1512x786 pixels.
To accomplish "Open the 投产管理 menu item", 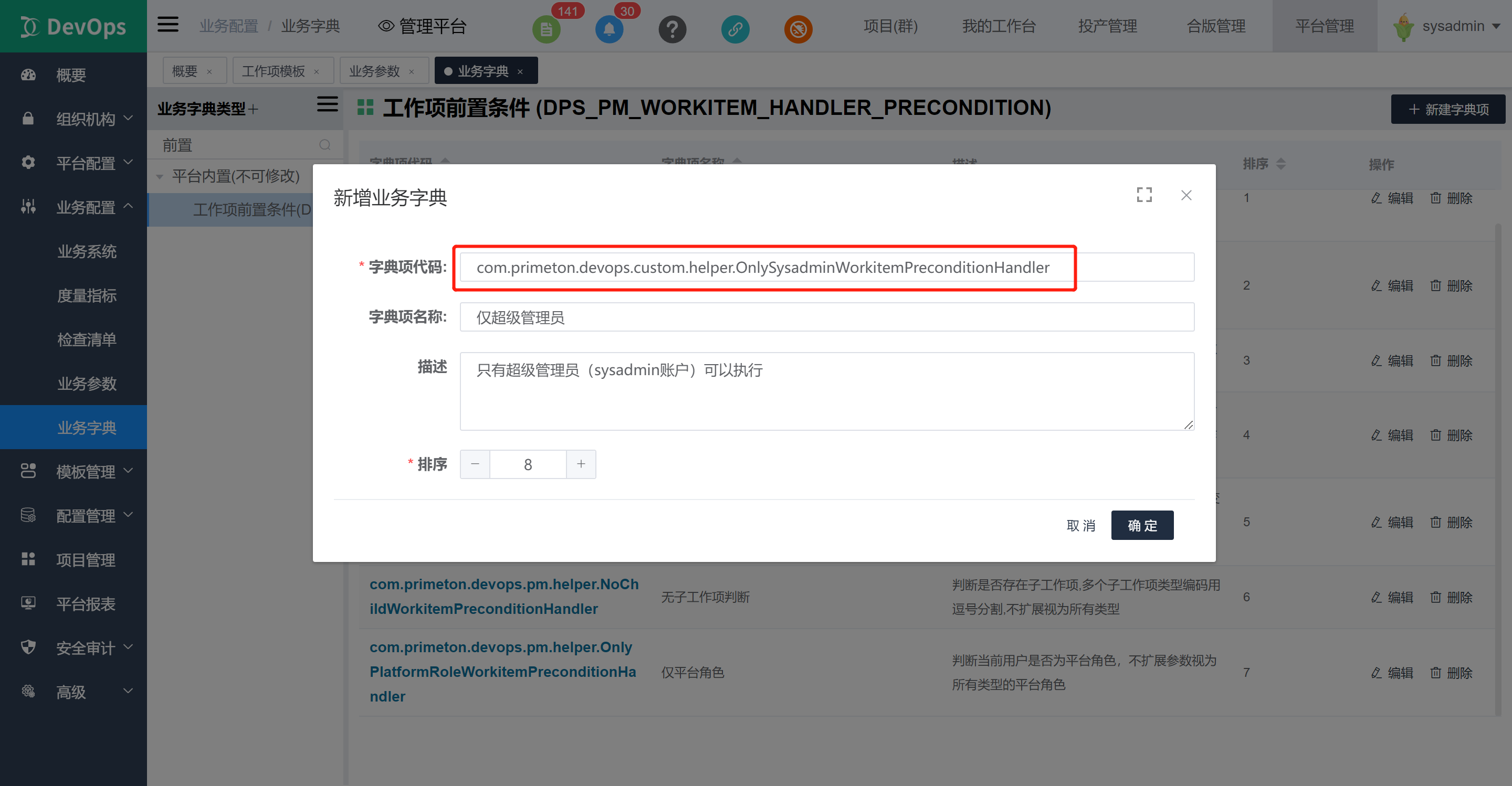I will (1107, 26).
